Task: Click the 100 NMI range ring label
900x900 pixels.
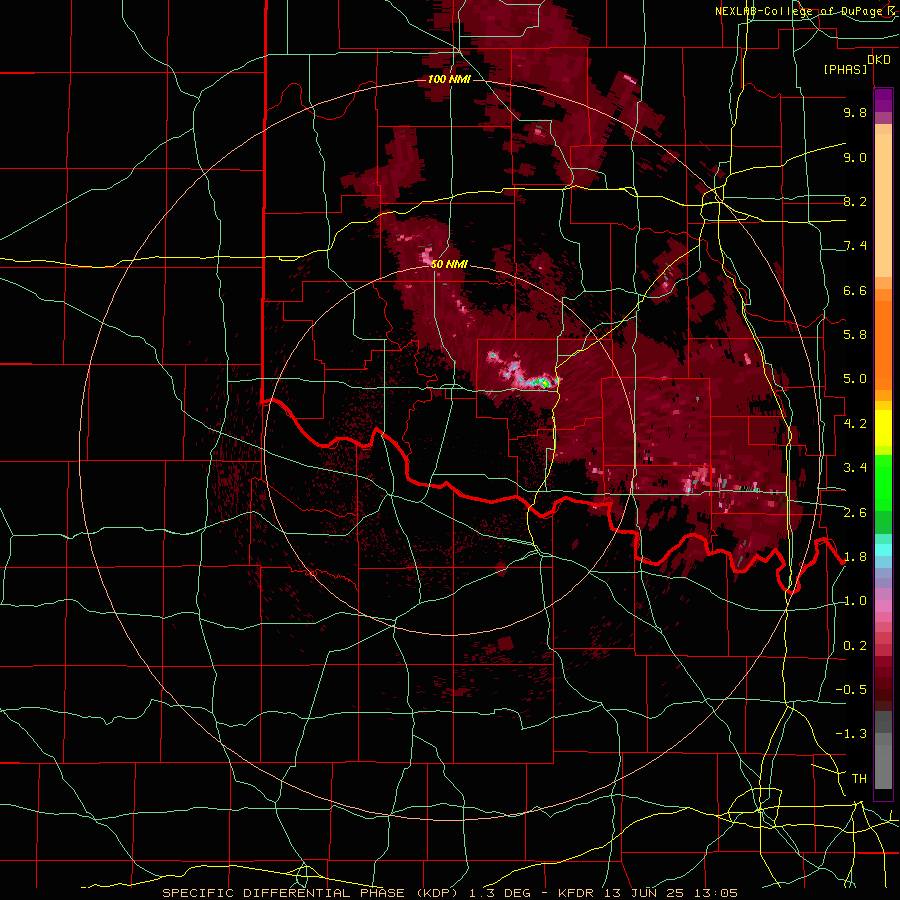Action: [449, 79]
